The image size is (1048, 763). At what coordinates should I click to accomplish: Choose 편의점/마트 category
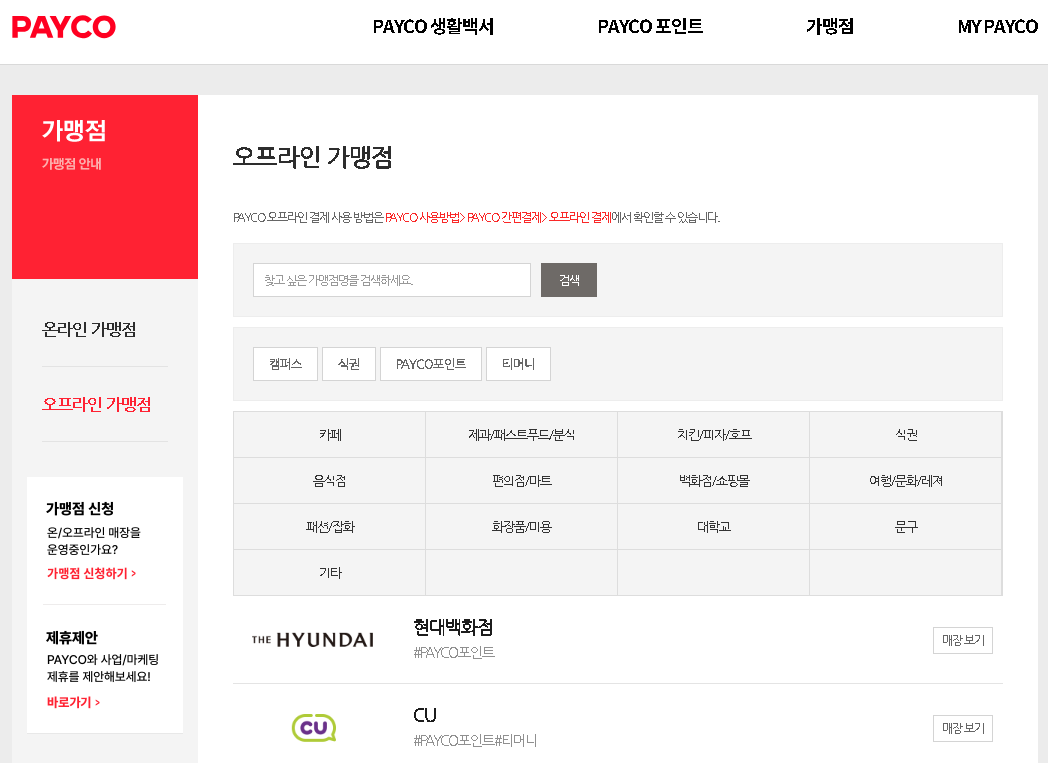coord(521,481)
